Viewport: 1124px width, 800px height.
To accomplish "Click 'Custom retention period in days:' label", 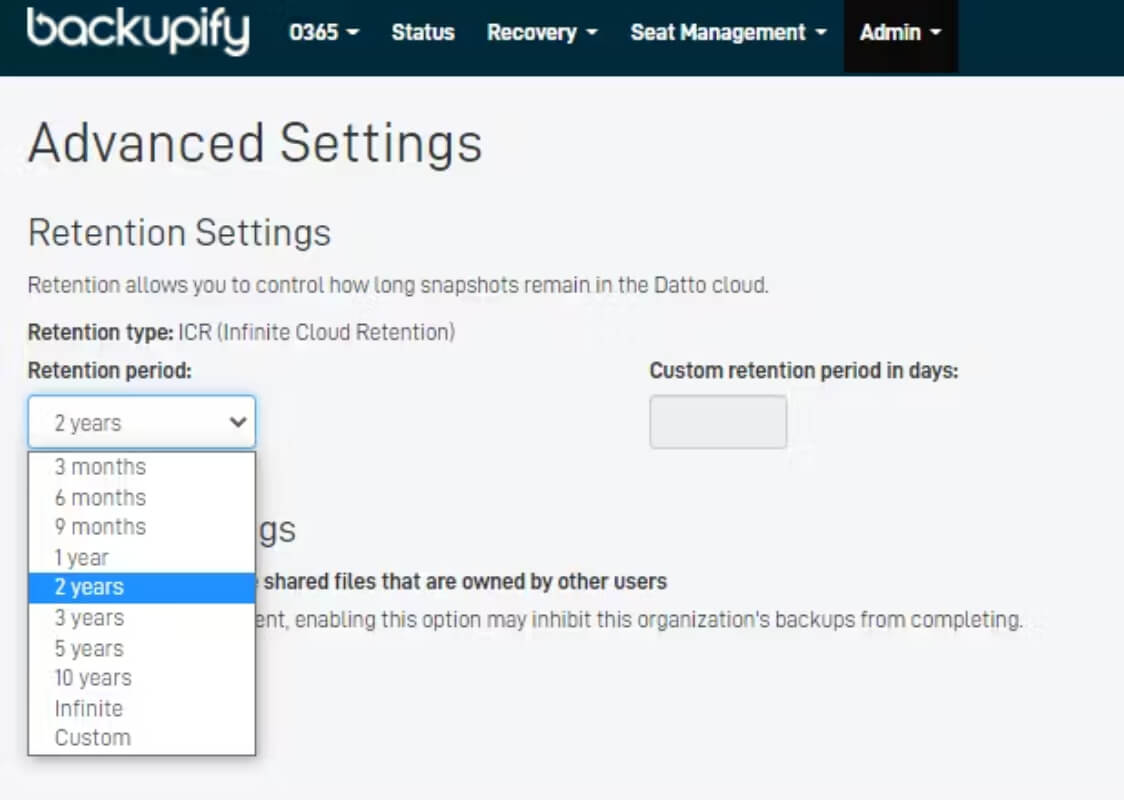I will [x=804, y=371].
